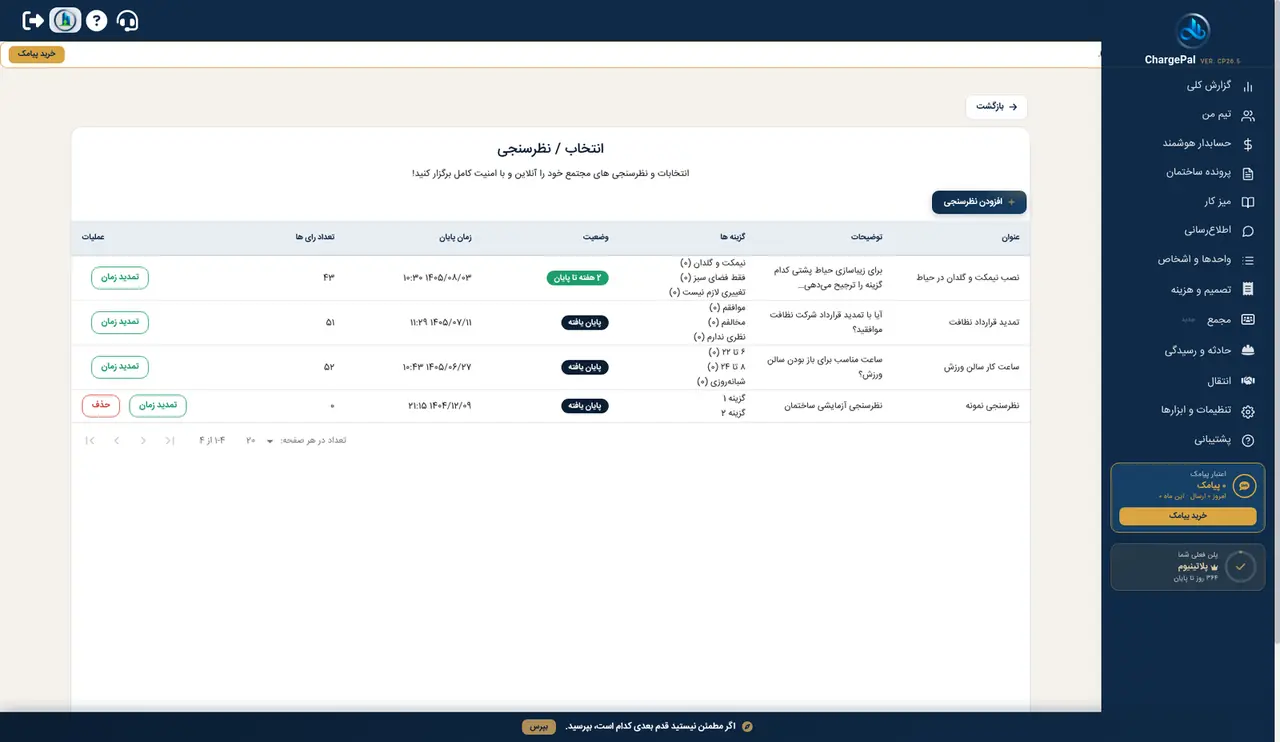Click the ChargePal logo in the sidebar

(1191, 30)
